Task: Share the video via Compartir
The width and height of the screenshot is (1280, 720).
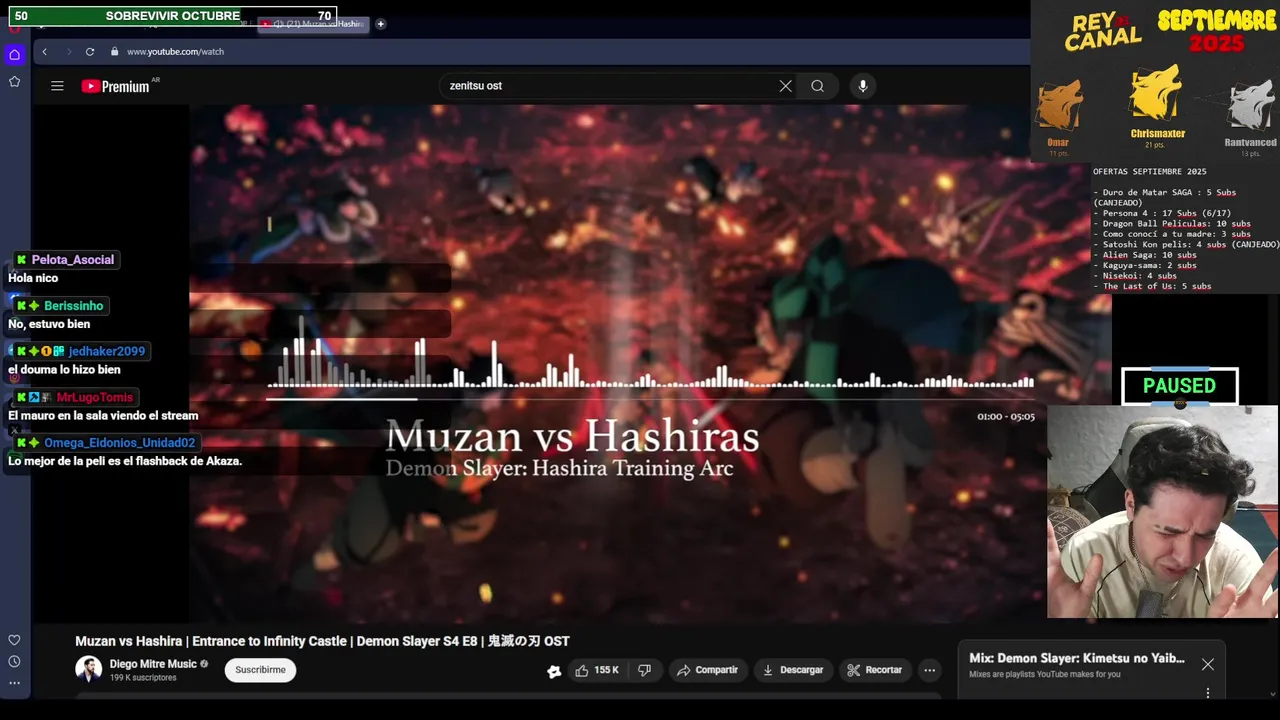Action: 707,670
